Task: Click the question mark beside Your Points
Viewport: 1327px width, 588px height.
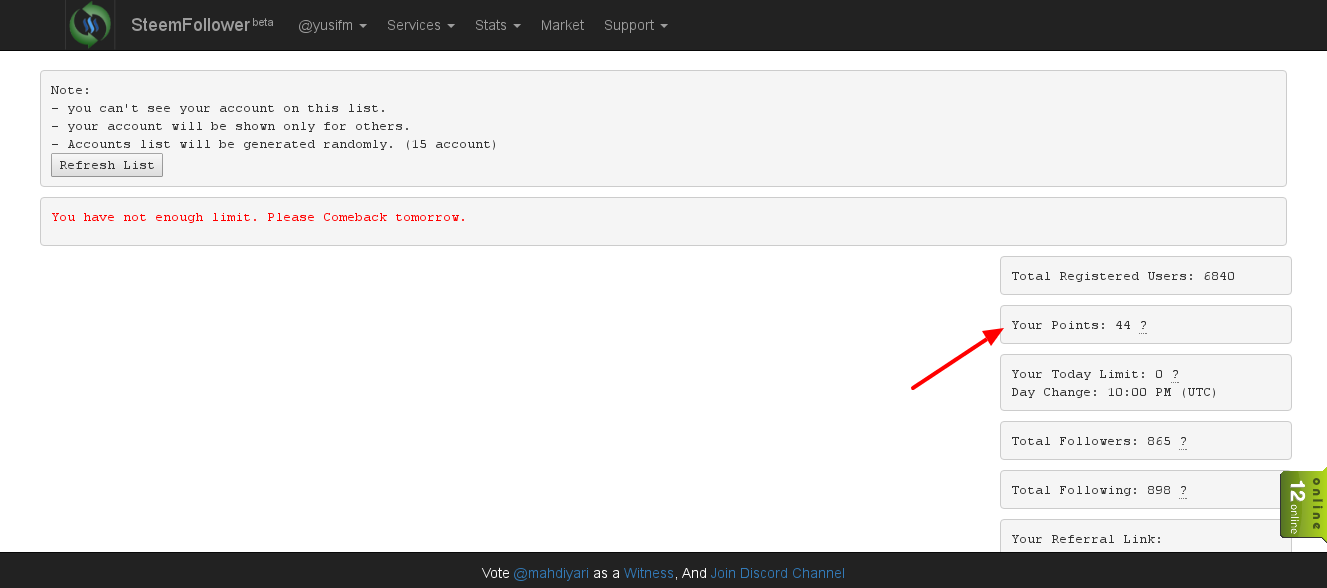Action: click(1143, 325)
